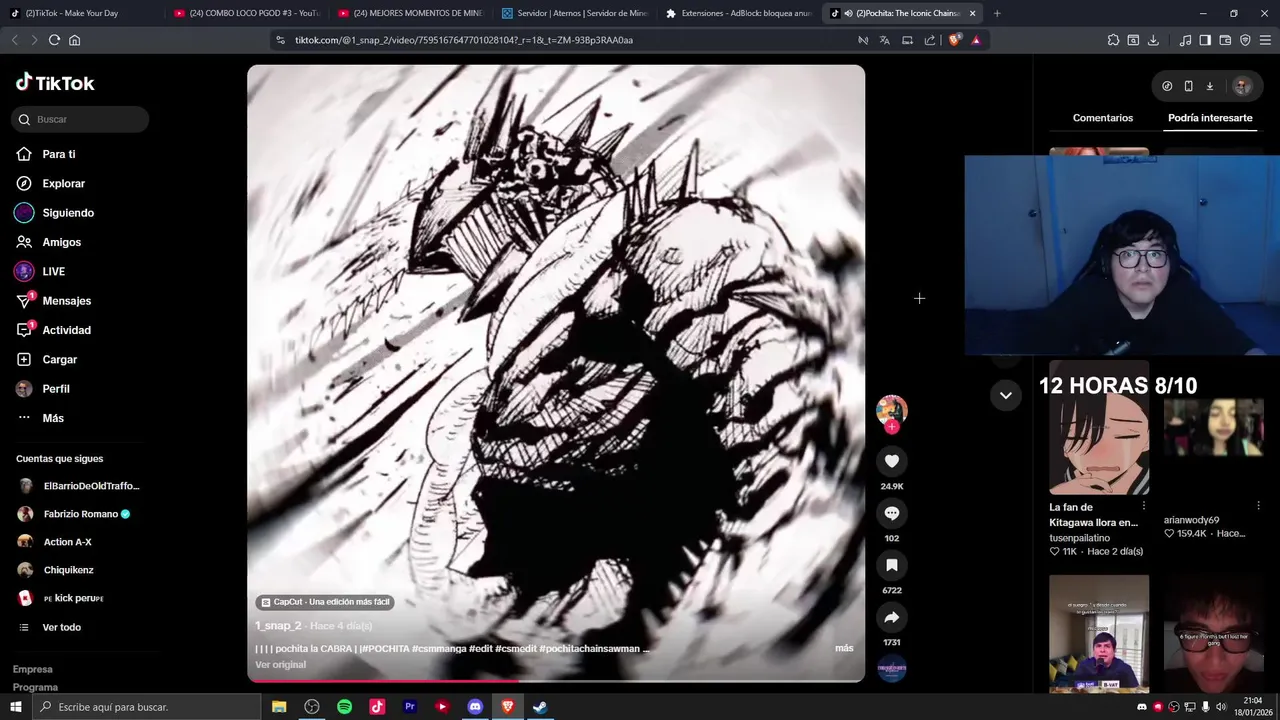
Task: Open Chiquikenz account
Action: pyautogui.click(x=68, y=570)
